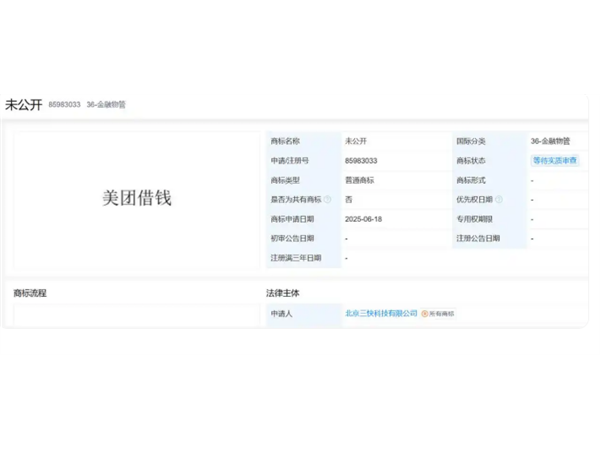Viewport: 600px width, 450px height.
Task: Click the 商标名称 field label
Action: (285, 141)
